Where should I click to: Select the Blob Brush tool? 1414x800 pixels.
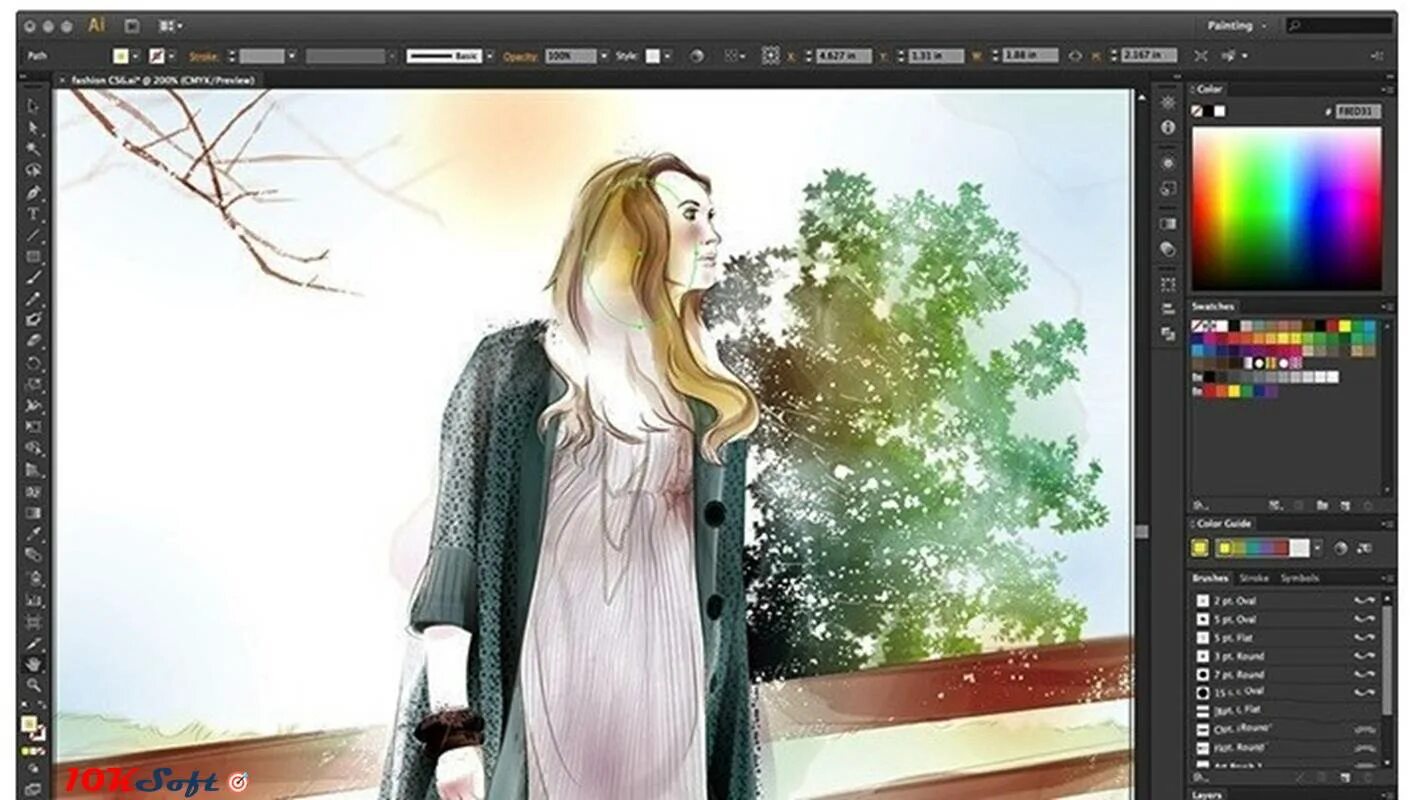click(x=34, y=320)
